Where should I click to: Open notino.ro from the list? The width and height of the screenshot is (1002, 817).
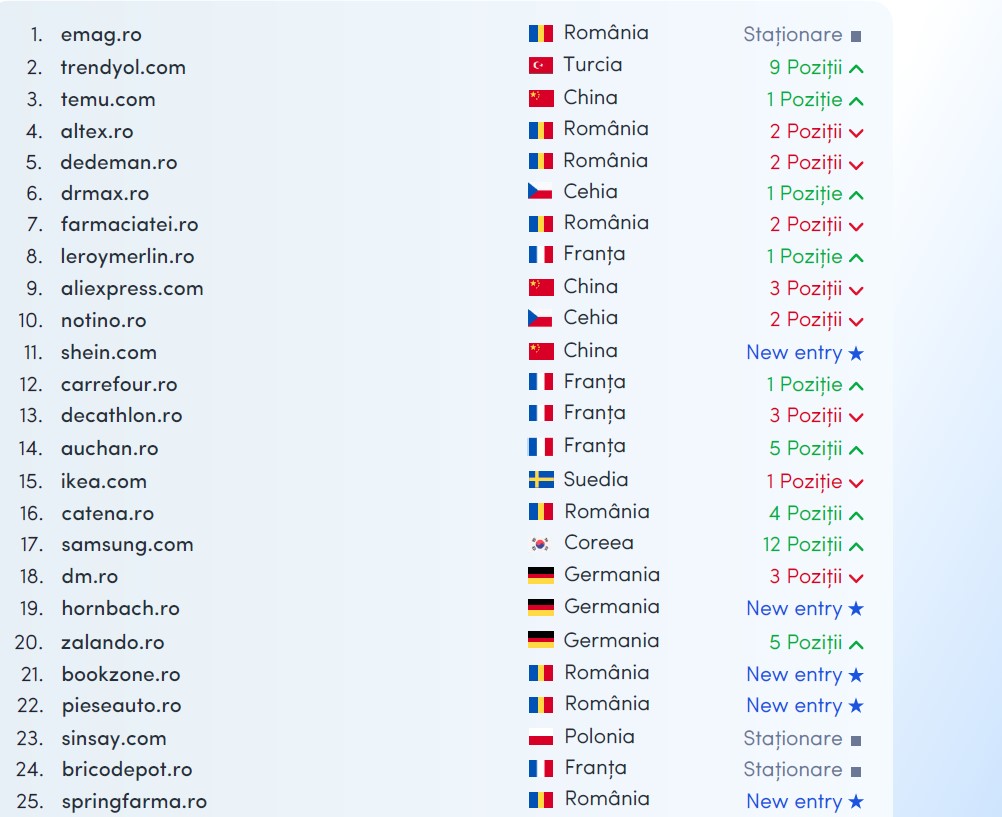[103, 320]
